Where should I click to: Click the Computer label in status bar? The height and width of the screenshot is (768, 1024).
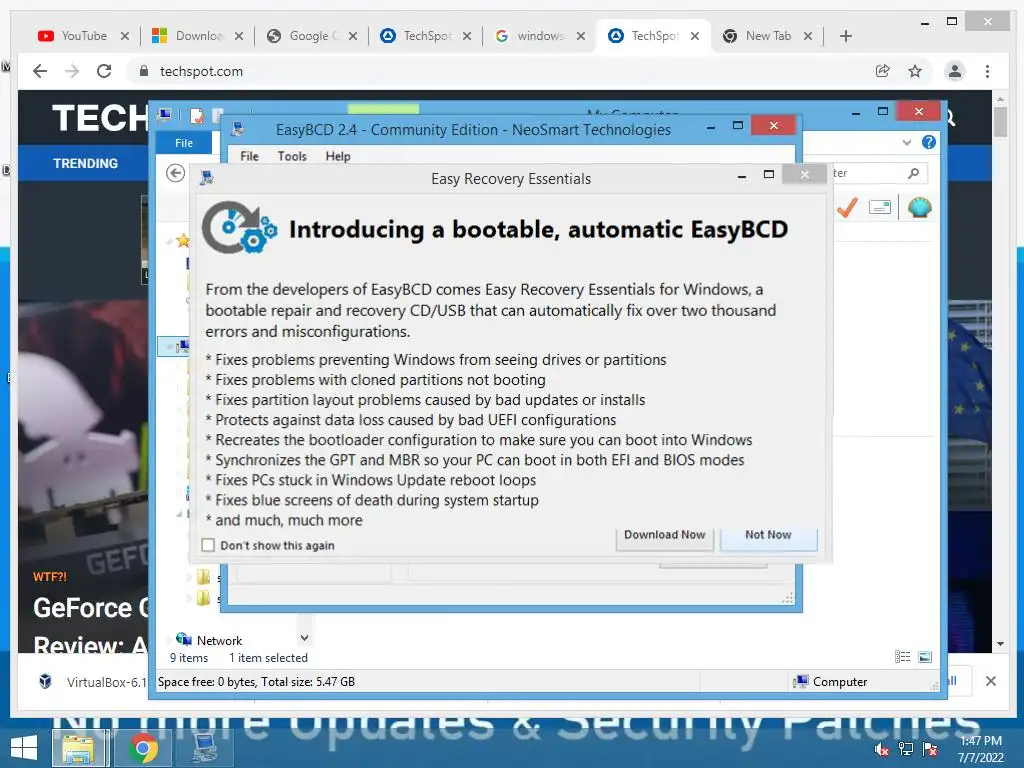[x=840, y=682]
